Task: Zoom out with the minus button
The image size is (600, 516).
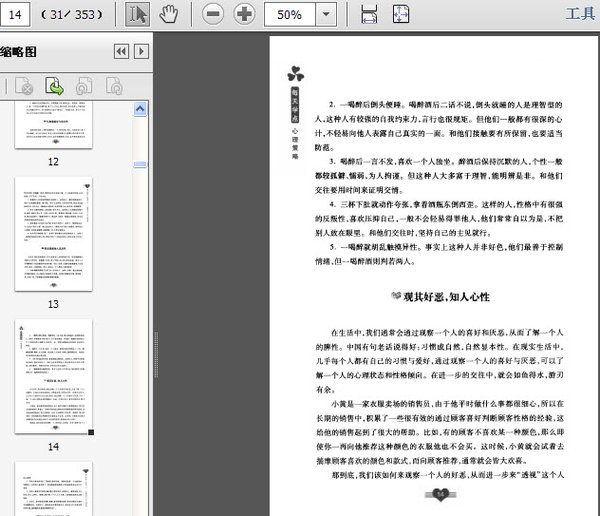Action: pyautogui.click(x=213, y=15)
